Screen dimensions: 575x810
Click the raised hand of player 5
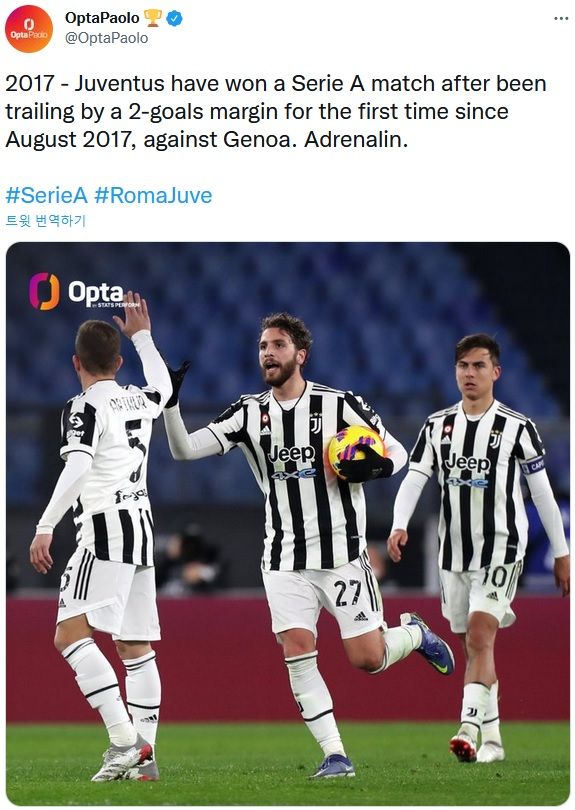click(x=133, y=314)
